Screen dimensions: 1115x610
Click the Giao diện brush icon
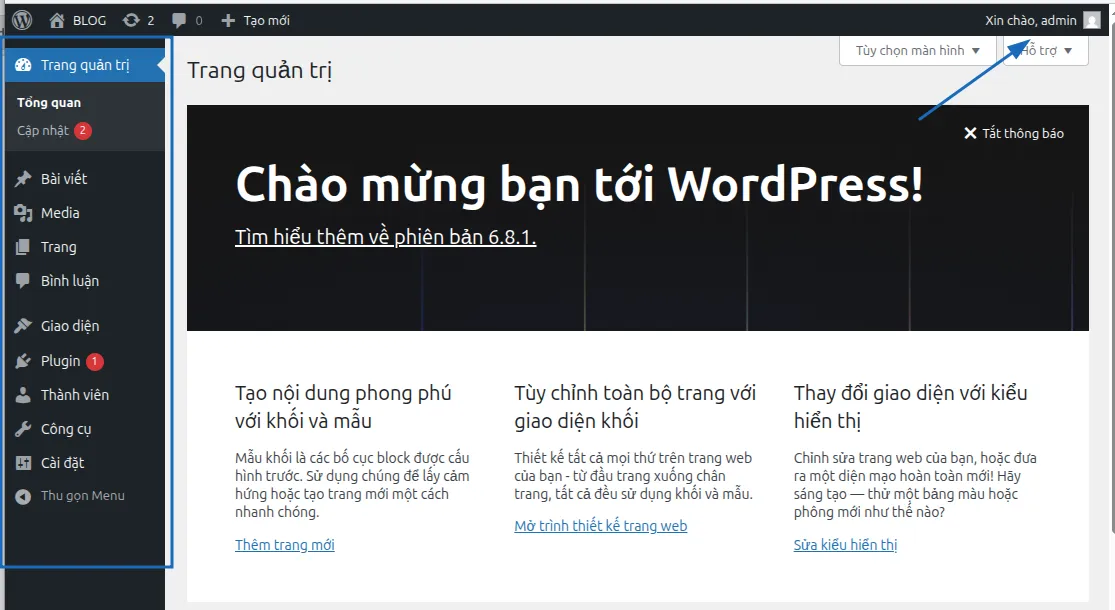(25, 325)
